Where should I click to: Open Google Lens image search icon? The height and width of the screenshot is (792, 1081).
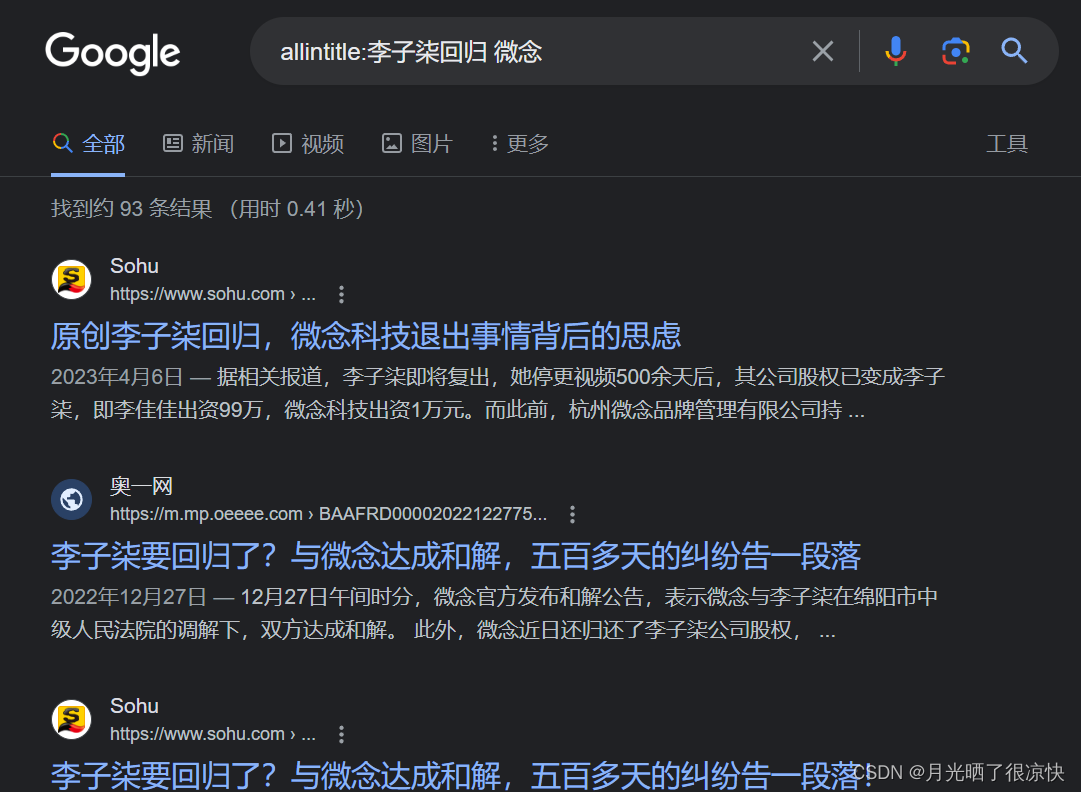[956, 51]
